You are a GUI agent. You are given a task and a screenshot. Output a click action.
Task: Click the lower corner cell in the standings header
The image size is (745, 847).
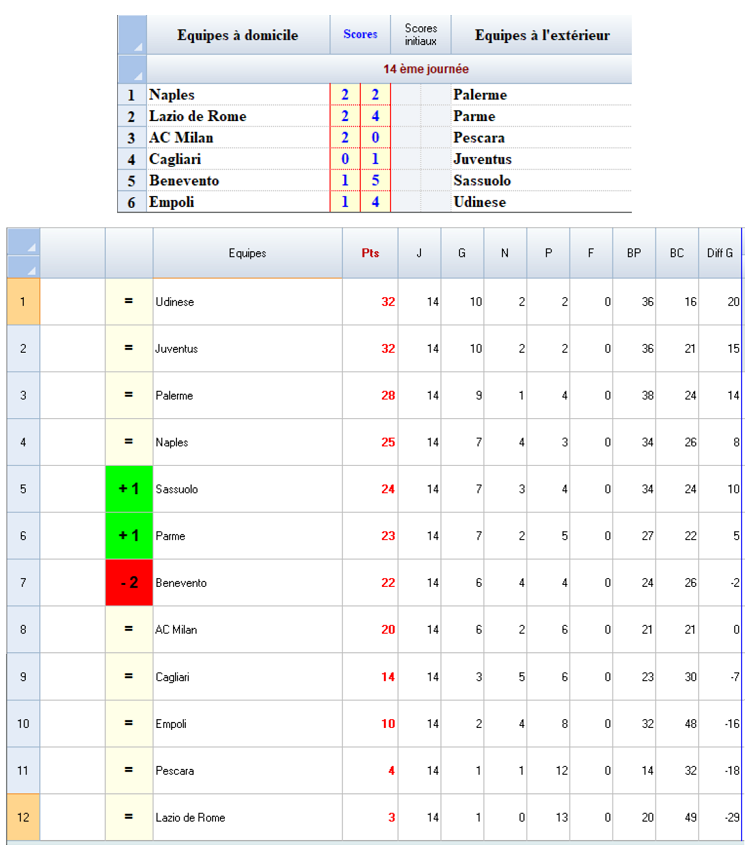point(23,266)
